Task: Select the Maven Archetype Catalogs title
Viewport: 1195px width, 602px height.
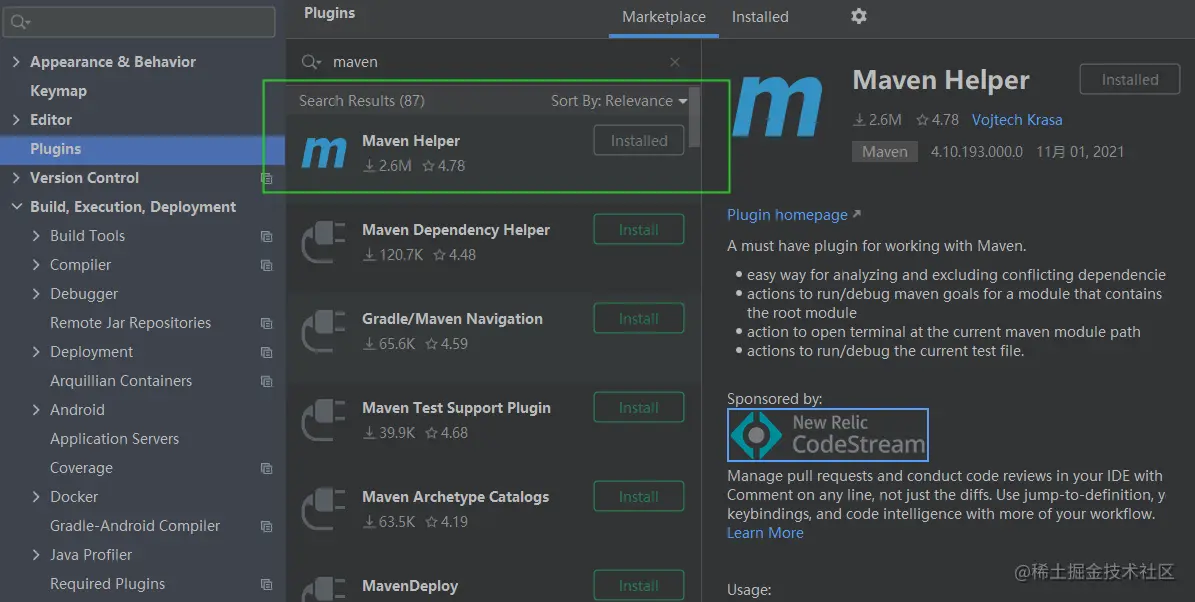Action: coord(456,497)
